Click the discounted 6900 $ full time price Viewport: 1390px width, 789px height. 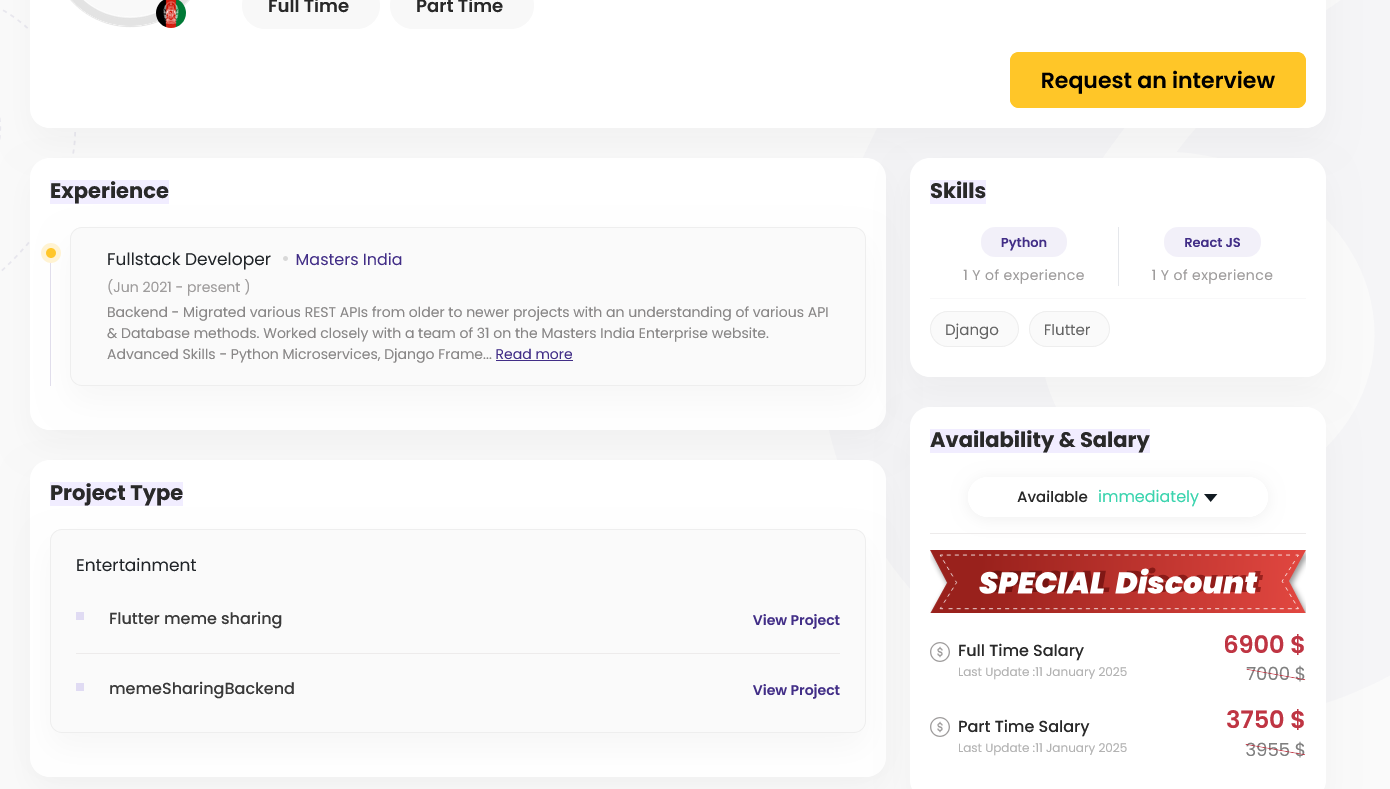click(x=1264, y=645)
